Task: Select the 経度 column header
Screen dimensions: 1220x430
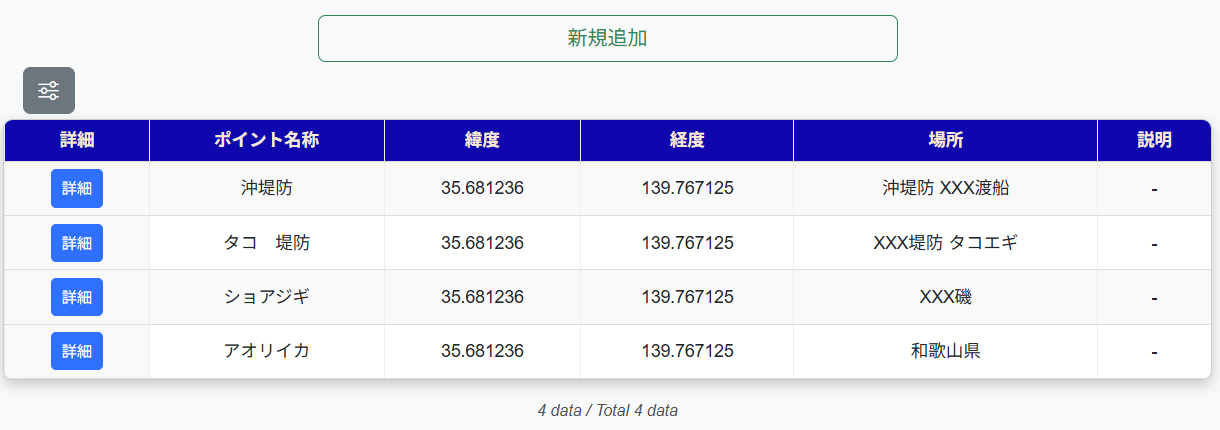Action: [x=687, y=140]
